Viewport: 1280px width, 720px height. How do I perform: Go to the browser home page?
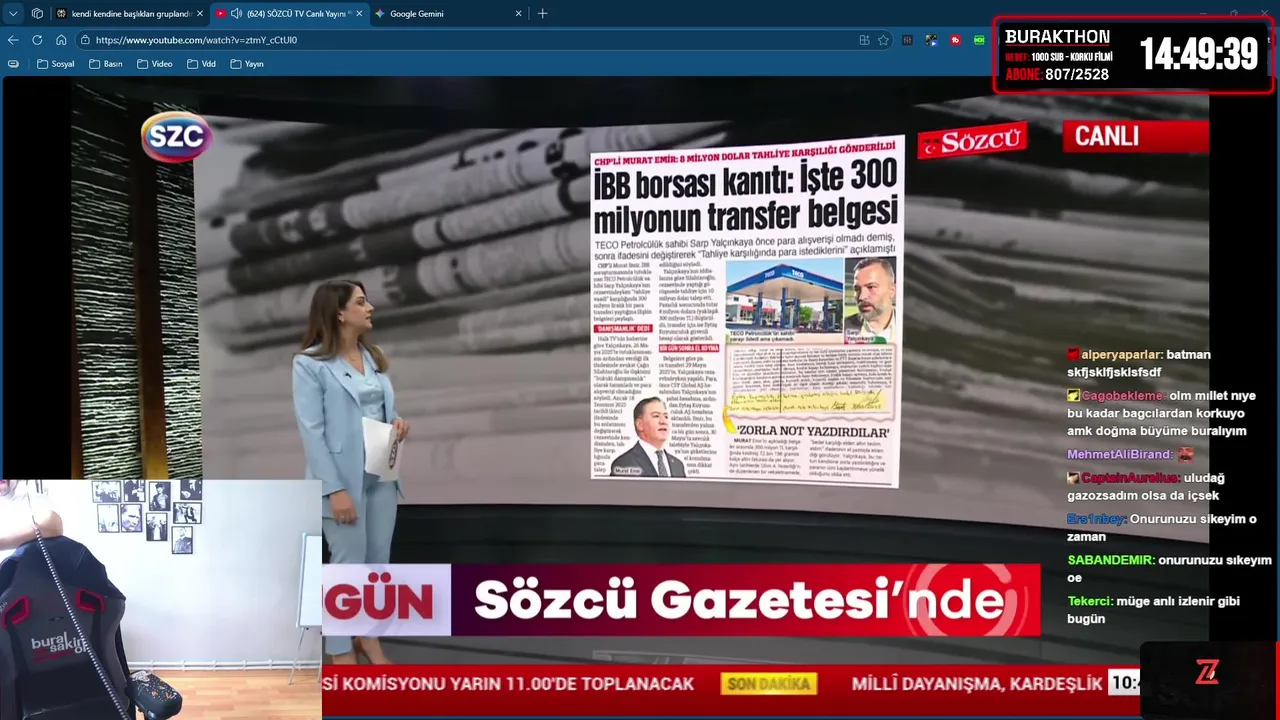61,40
